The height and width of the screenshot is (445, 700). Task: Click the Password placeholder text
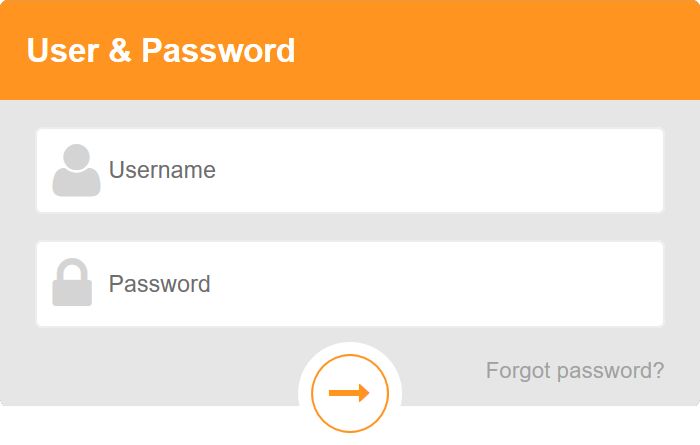point(160,284)
